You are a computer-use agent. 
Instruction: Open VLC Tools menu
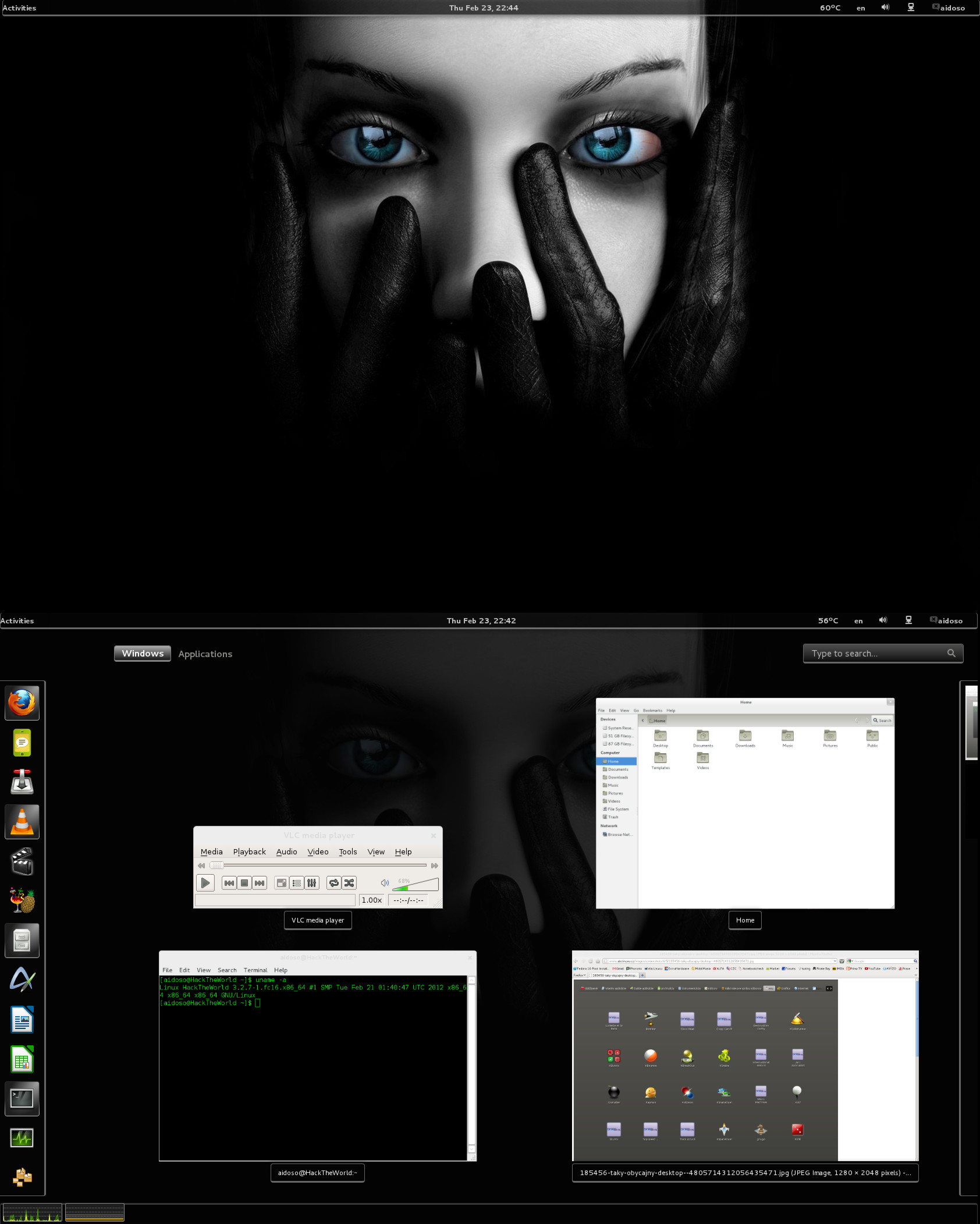(348, 852)
